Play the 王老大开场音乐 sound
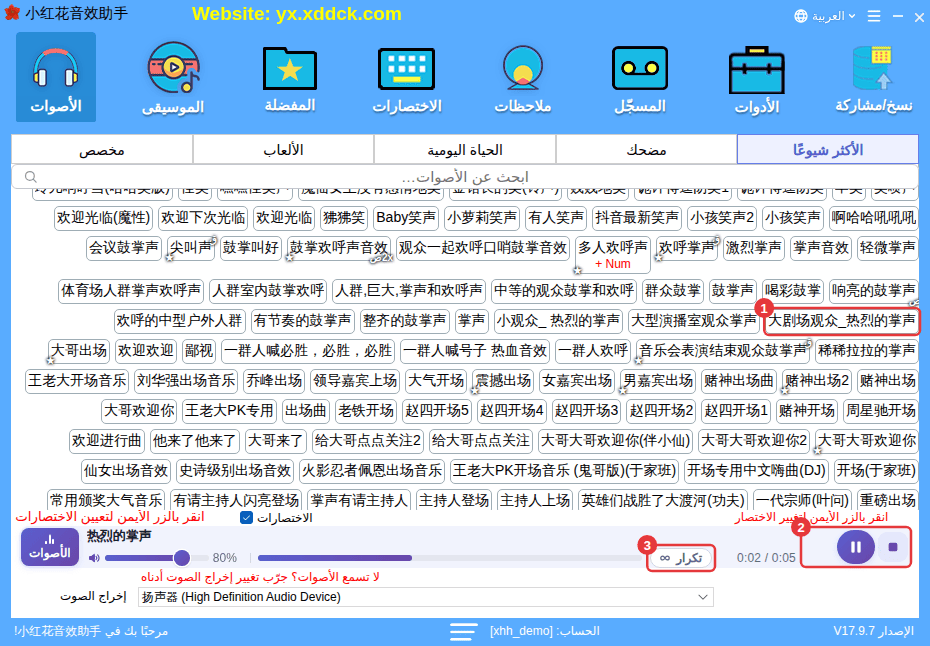 (x=78, y=380)
